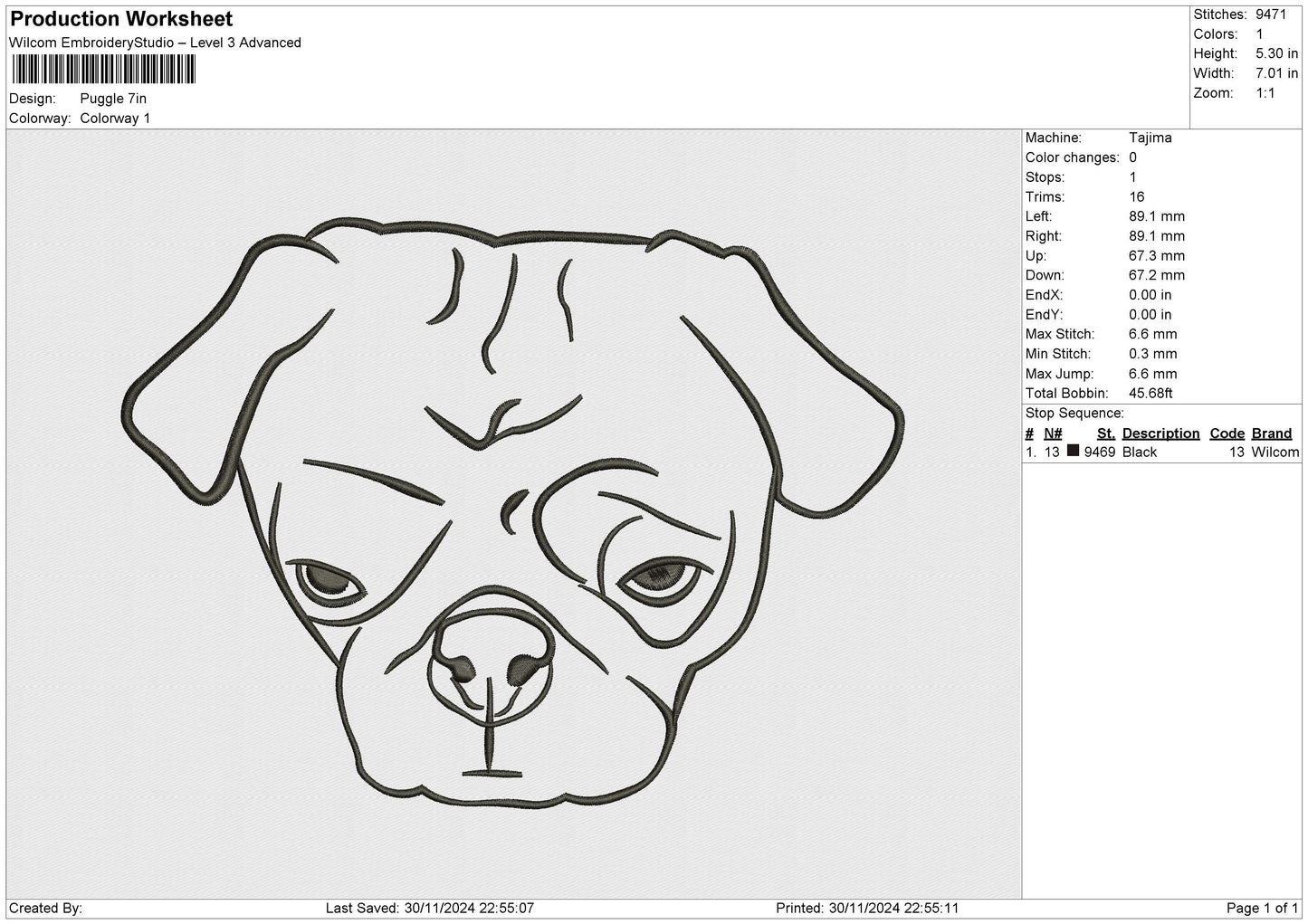Click the black color swatch in stop sequence
Screen dimensions: 1308x924
[x=1074, y=451]
